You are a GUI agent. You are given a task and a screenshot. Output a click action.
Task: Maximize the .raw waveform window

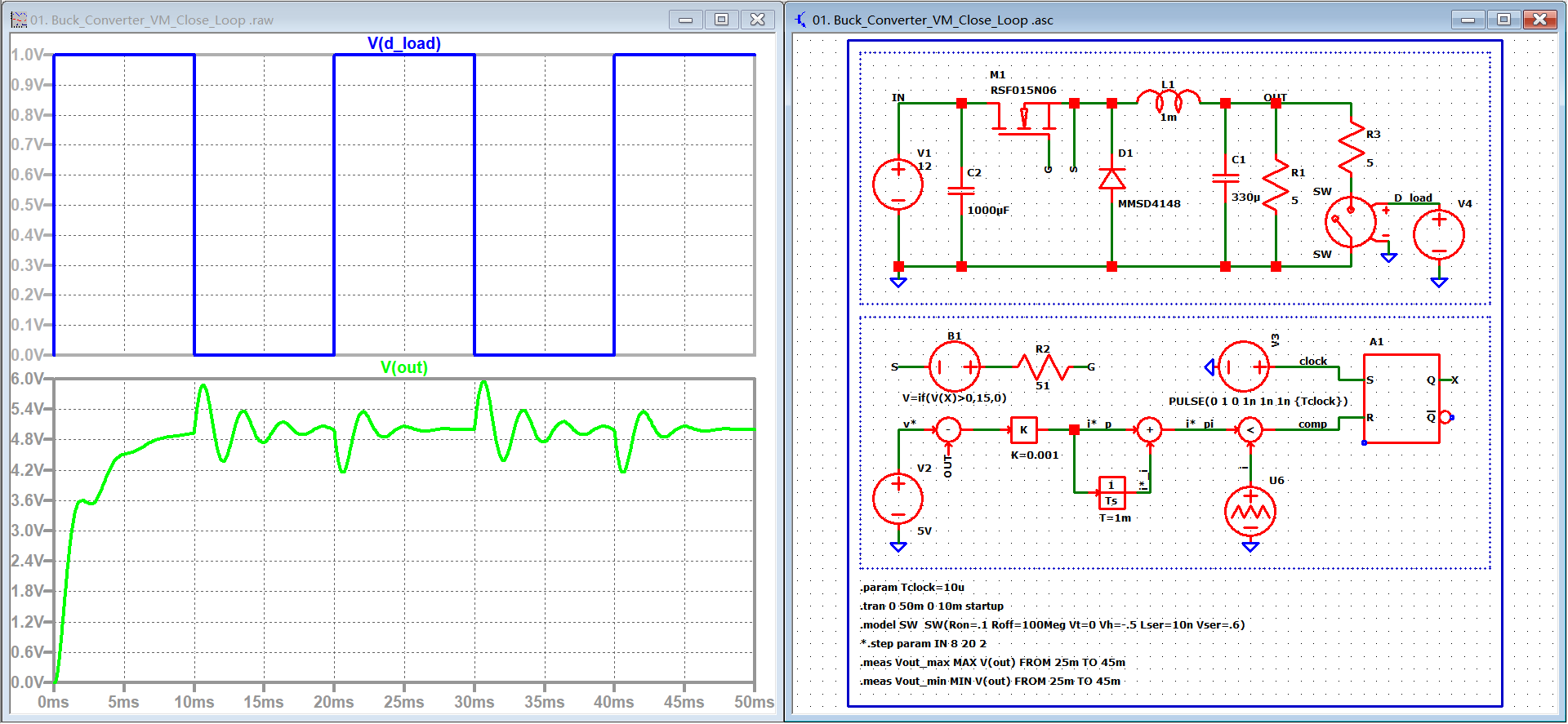721,20
